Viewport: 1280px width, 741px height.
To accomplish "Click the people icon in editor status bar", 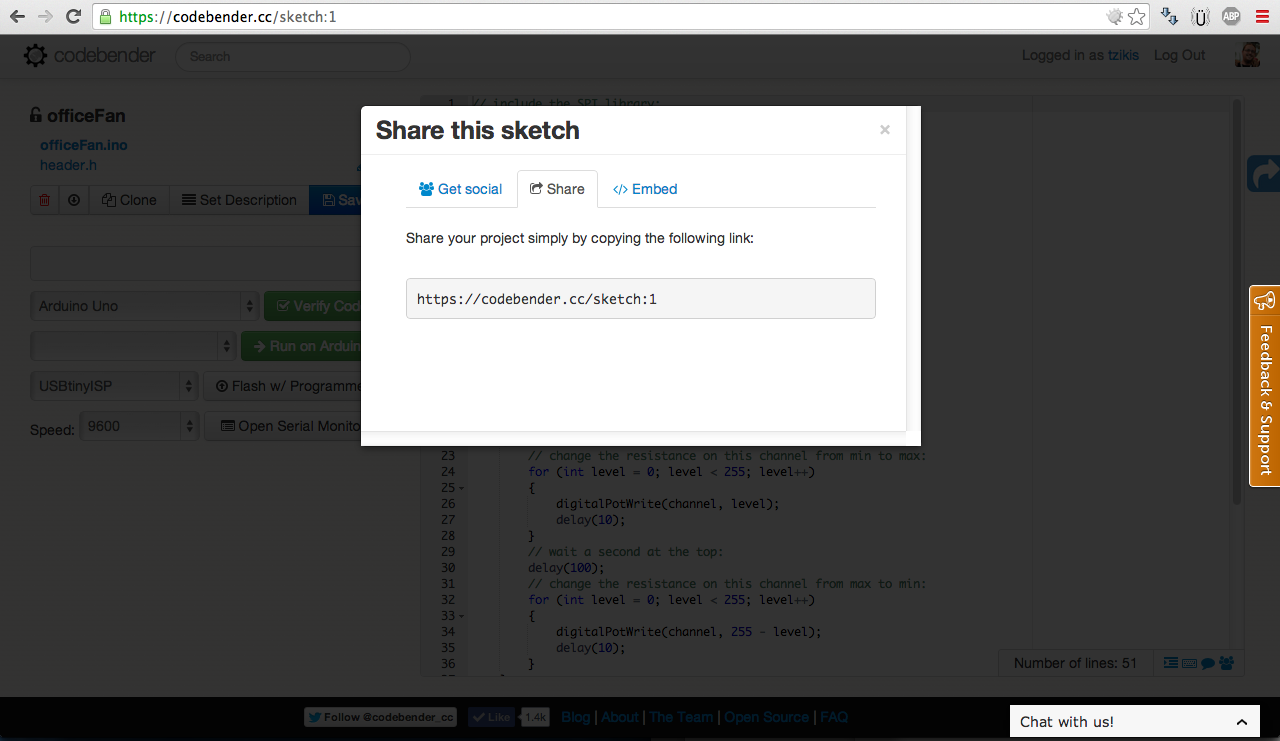I will (1226, 663).
